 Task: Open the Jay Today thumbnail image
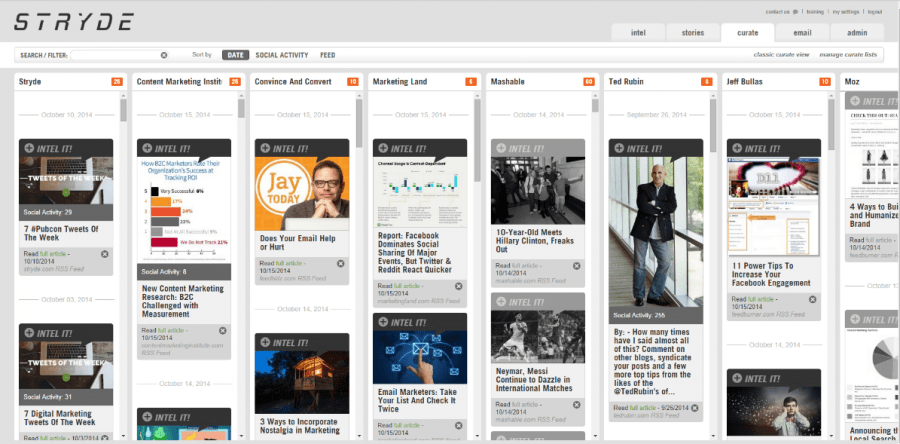302,194
